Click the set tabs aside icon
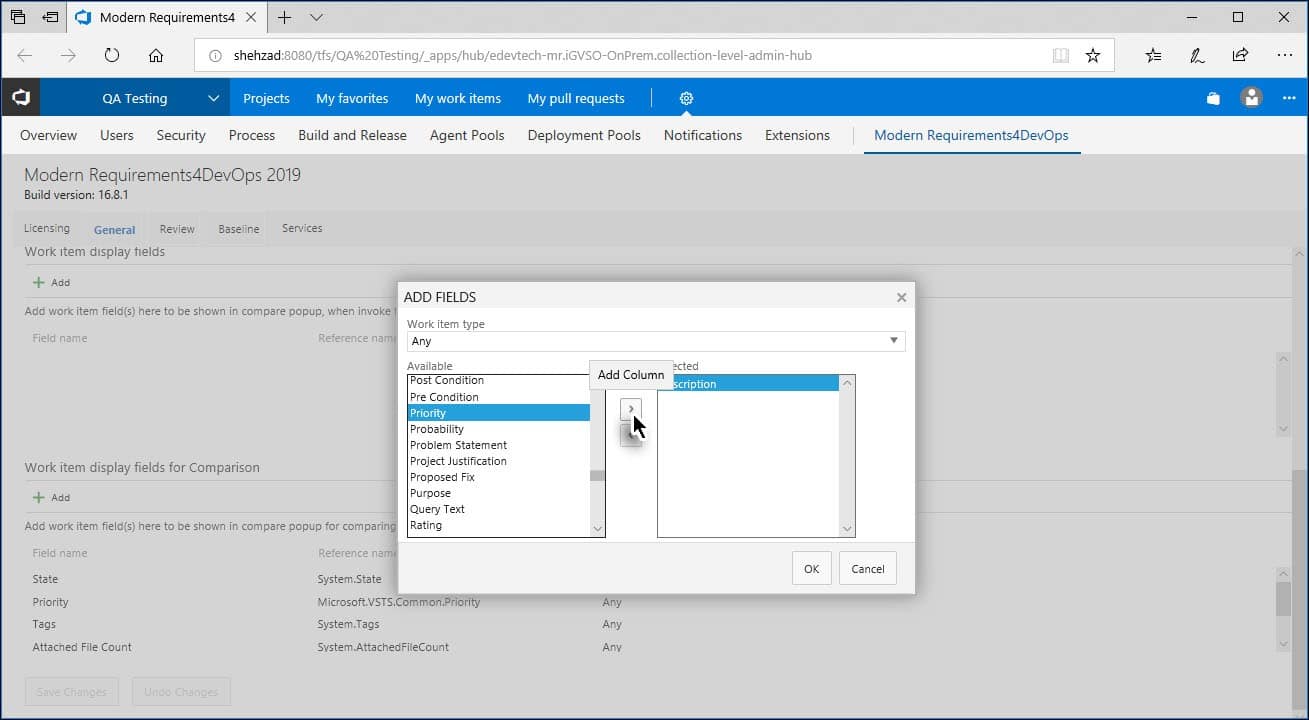 coord(50,17)
